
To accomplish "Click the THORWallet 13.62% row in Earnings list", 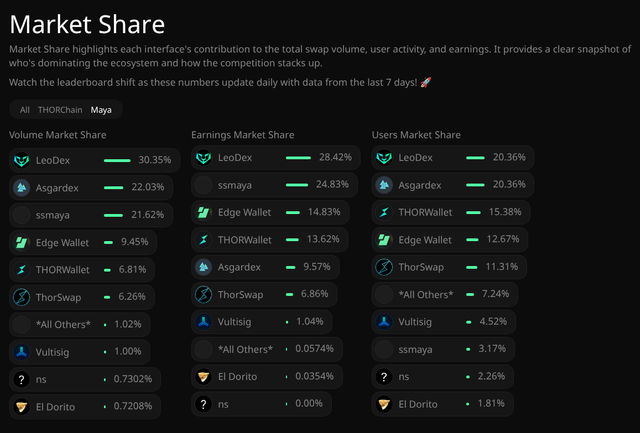I will (270, 240).
